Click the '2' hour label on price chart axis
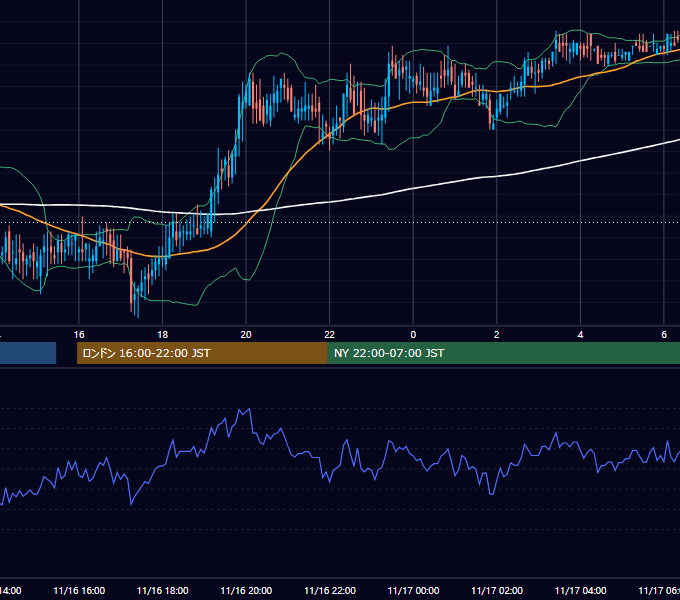The width and height of the screenshot is (680, 600). tap(497, 335)
